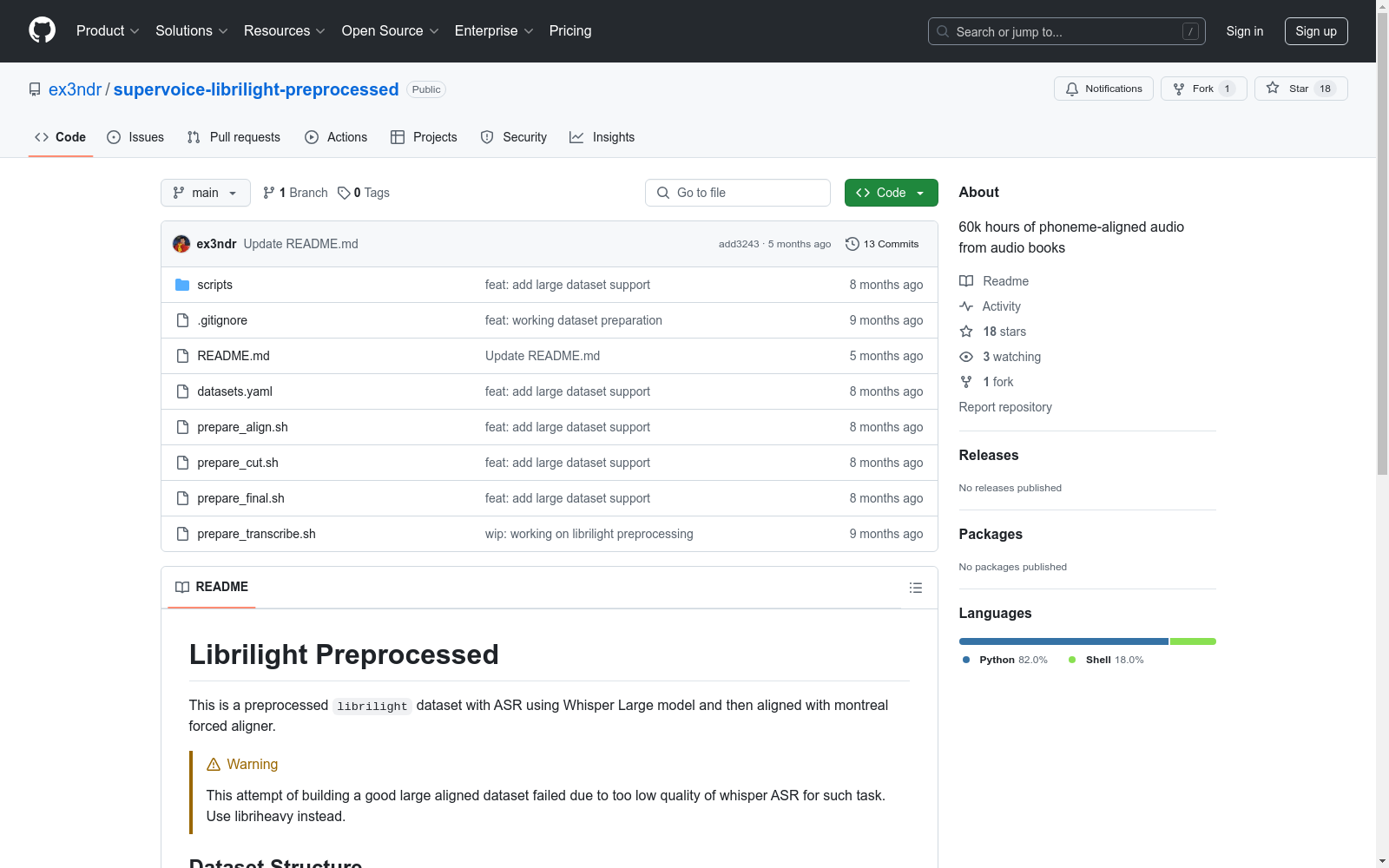Image resolution: width=1389 pixels, height=868 pixels.
Task: Click the file icon for prepare_transcribe.sh
Action: [x=182, y=534]
